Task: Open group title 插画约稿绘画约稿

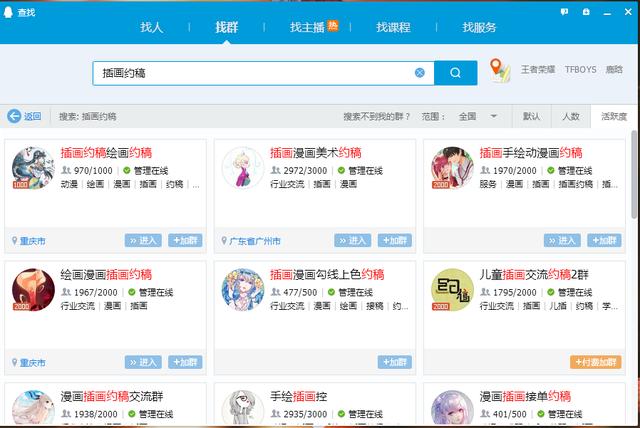Action: (106, 153)
